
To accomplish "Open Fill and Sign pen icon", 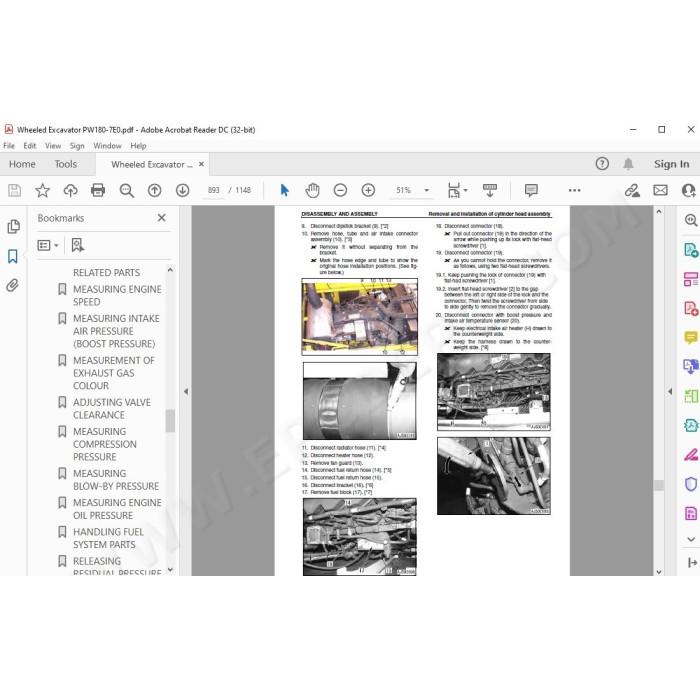I will click(x=632, y=191).
